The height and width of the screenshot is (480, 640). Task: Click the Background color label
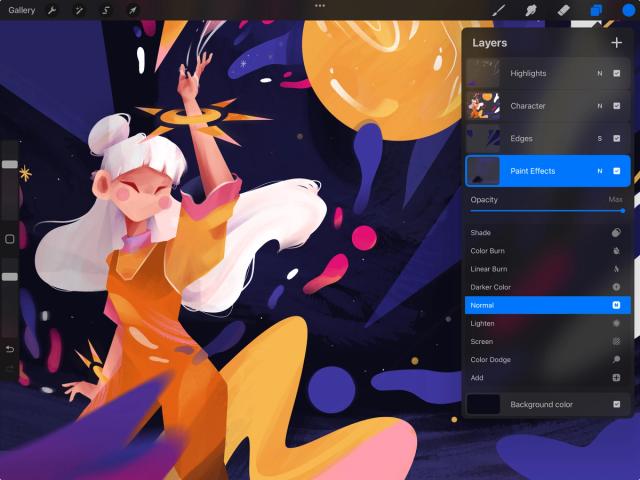tap(541, 404)
